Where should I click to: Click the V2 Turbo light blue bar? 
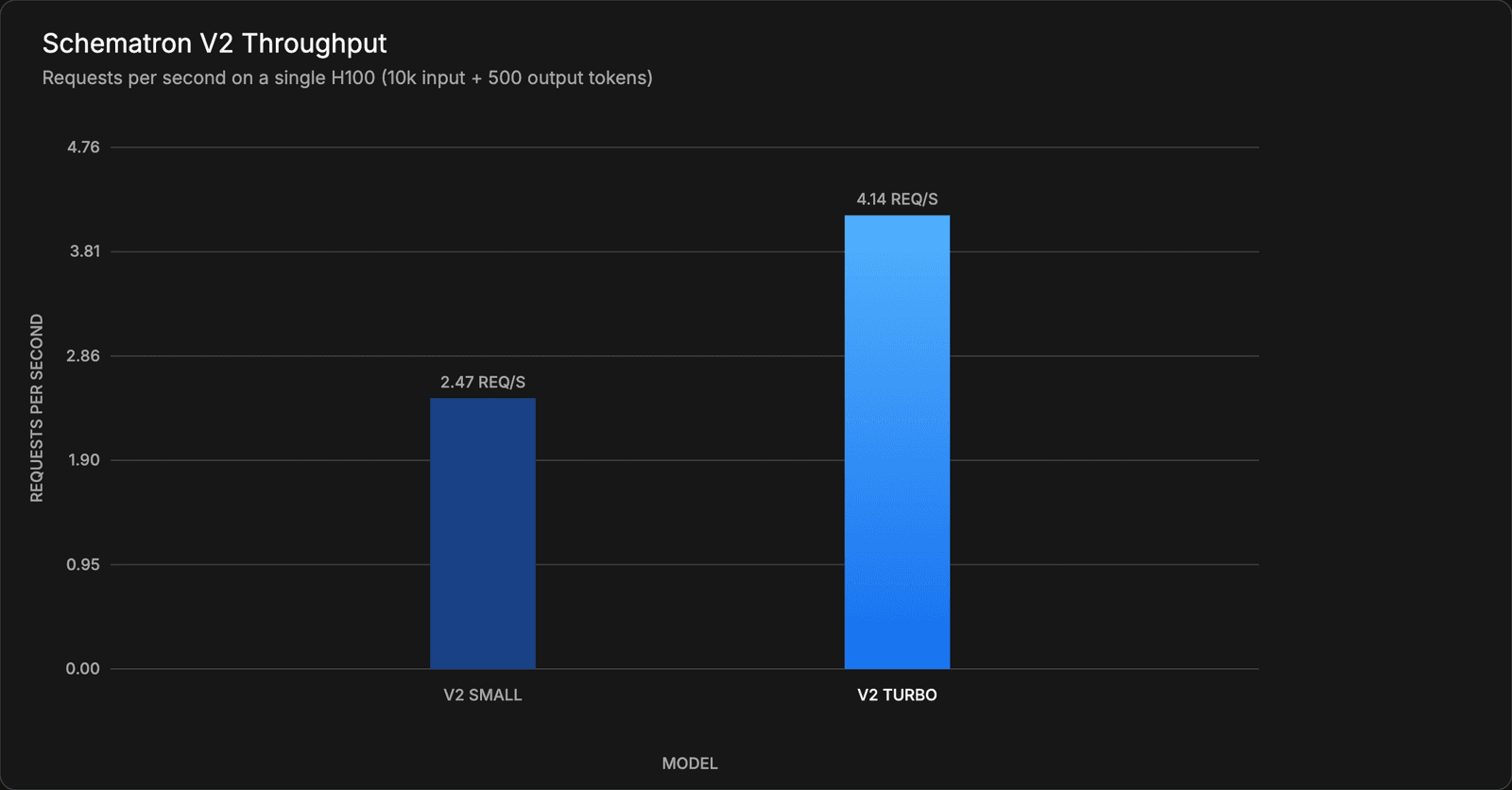[897, 442]
